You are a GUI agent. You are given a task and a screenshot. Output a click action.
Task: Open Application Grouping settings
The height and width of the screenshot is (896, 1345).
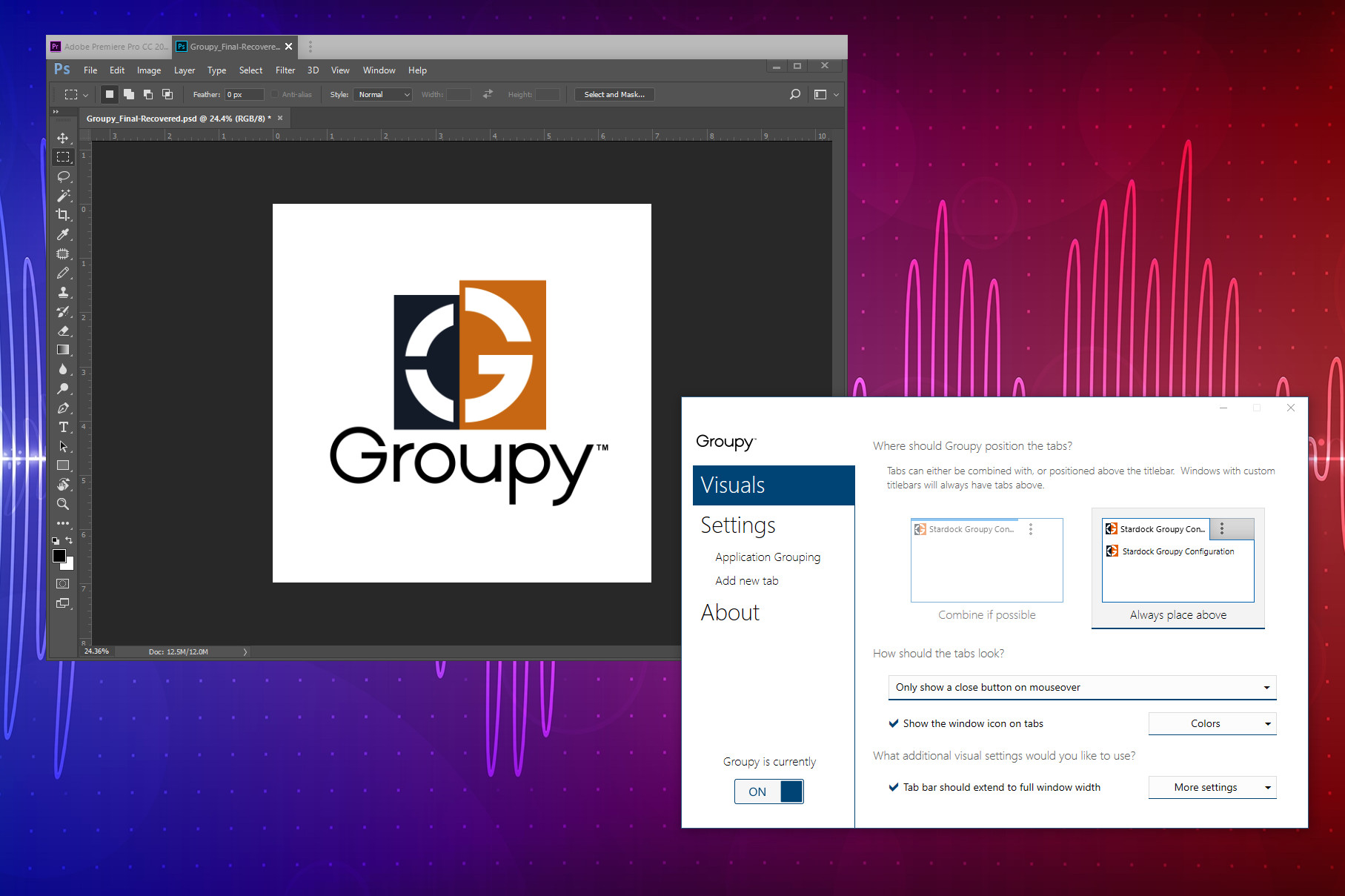click(x=767, y=557)
